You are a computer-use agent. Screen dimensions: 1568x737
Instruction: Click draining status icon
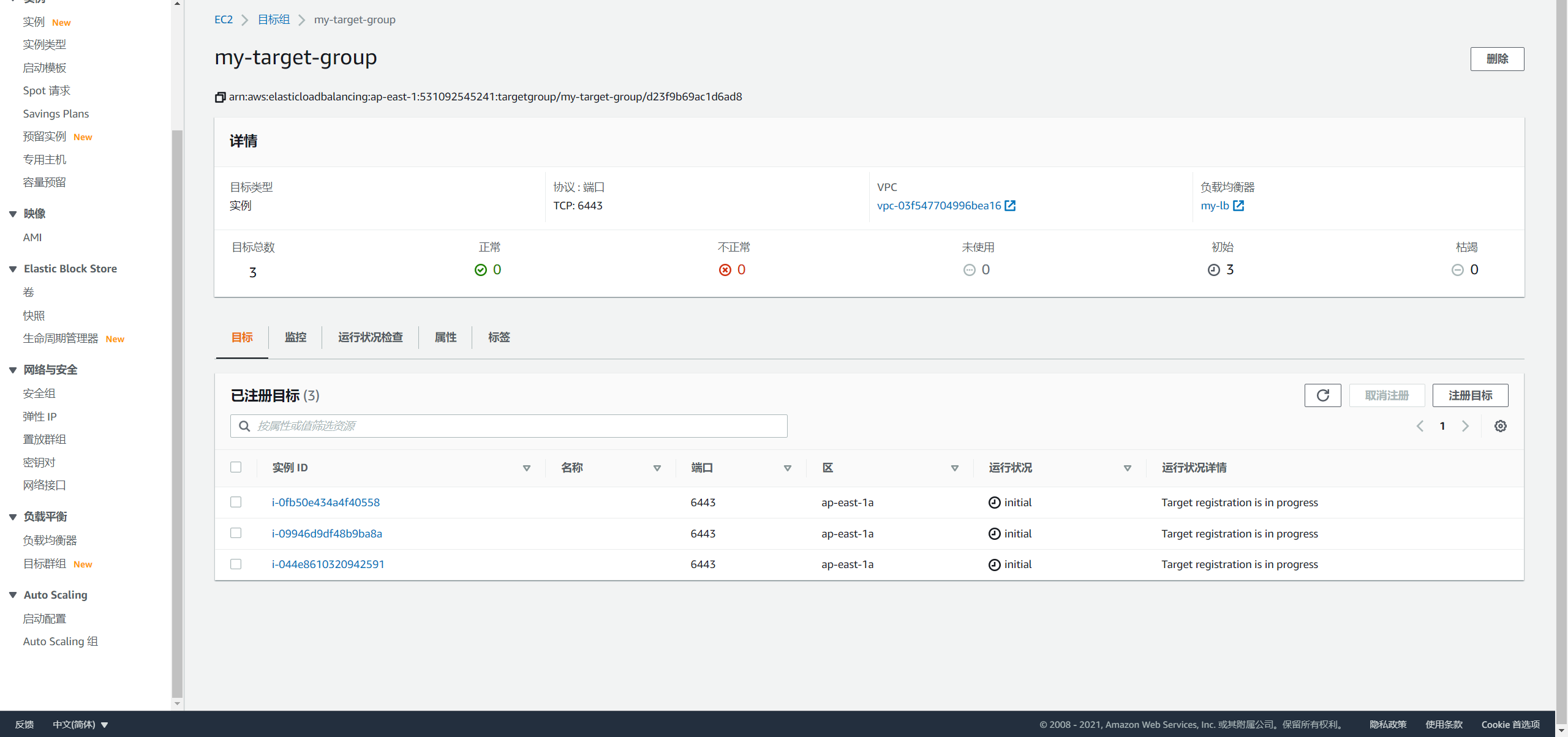[1458, 270]
